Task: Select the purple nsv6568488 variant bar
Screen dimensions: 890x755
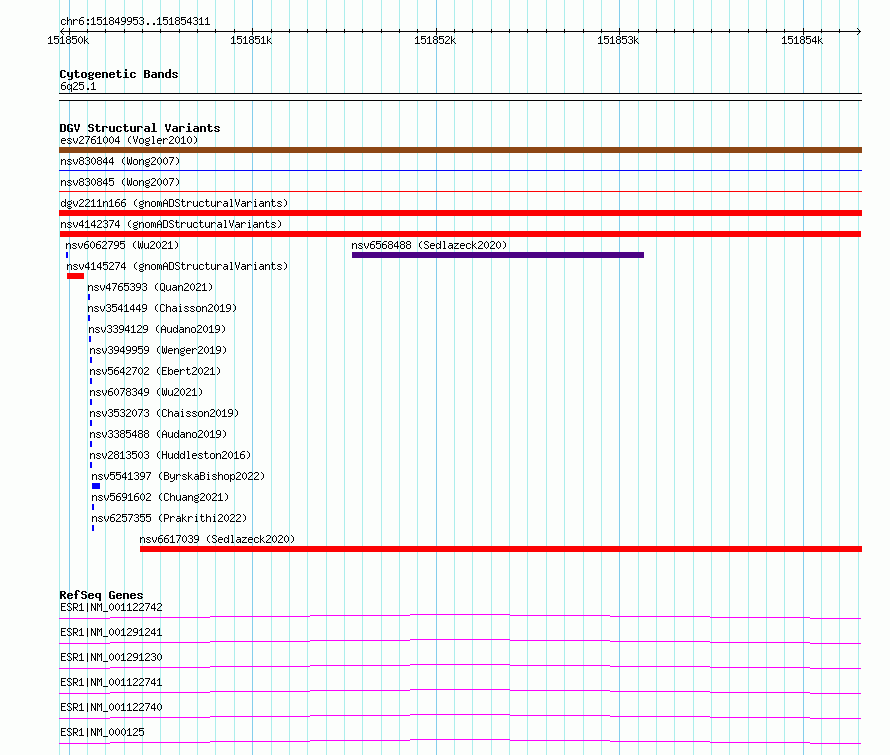Action: coord(498,255)
